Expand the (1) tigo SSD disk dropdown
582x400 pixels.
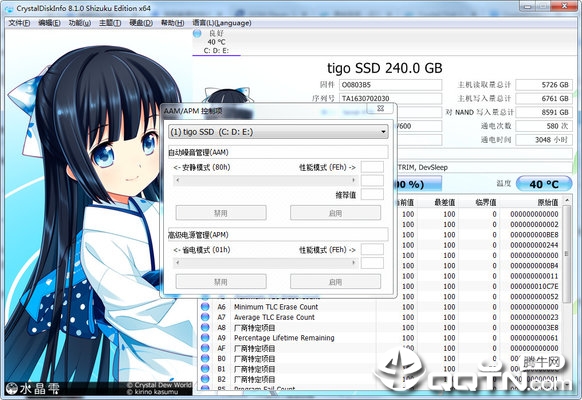(278, 132)
